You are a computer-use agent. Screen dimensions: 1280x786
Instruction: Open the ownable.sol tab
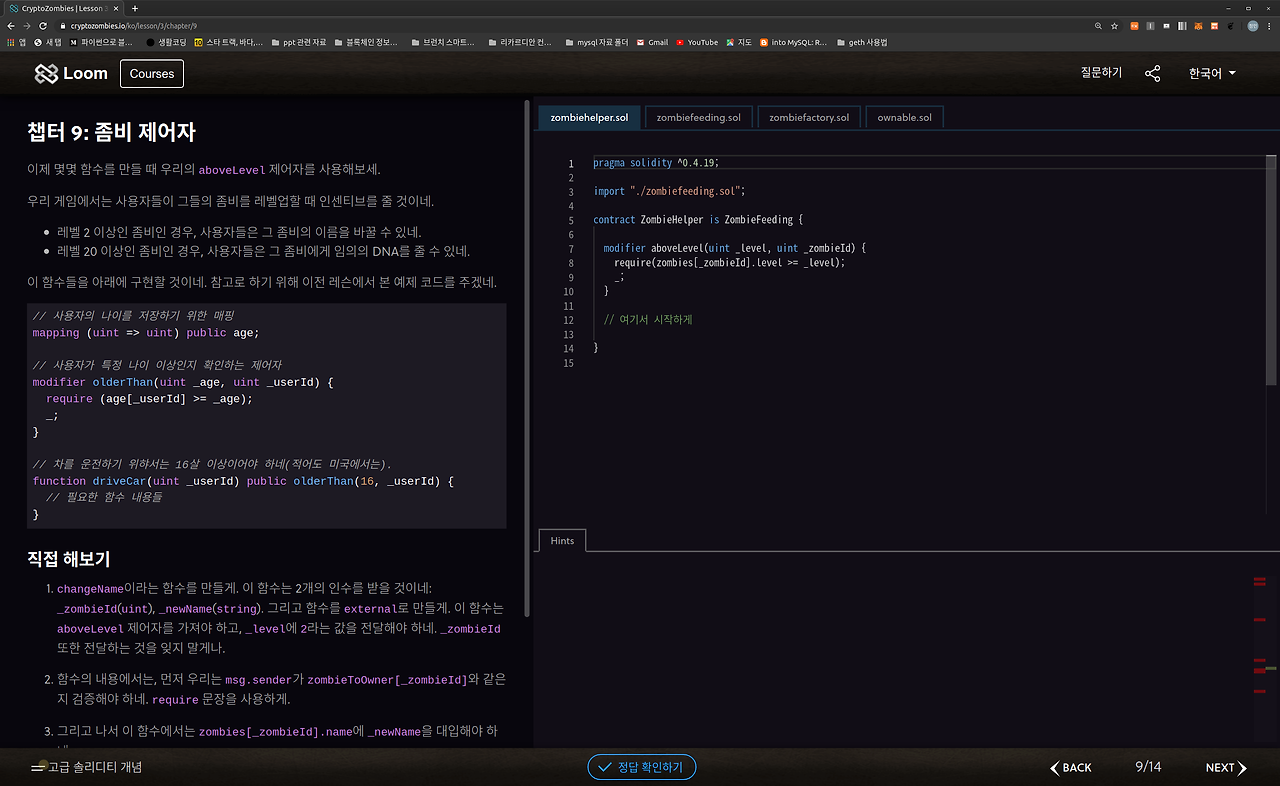point(904,117)
